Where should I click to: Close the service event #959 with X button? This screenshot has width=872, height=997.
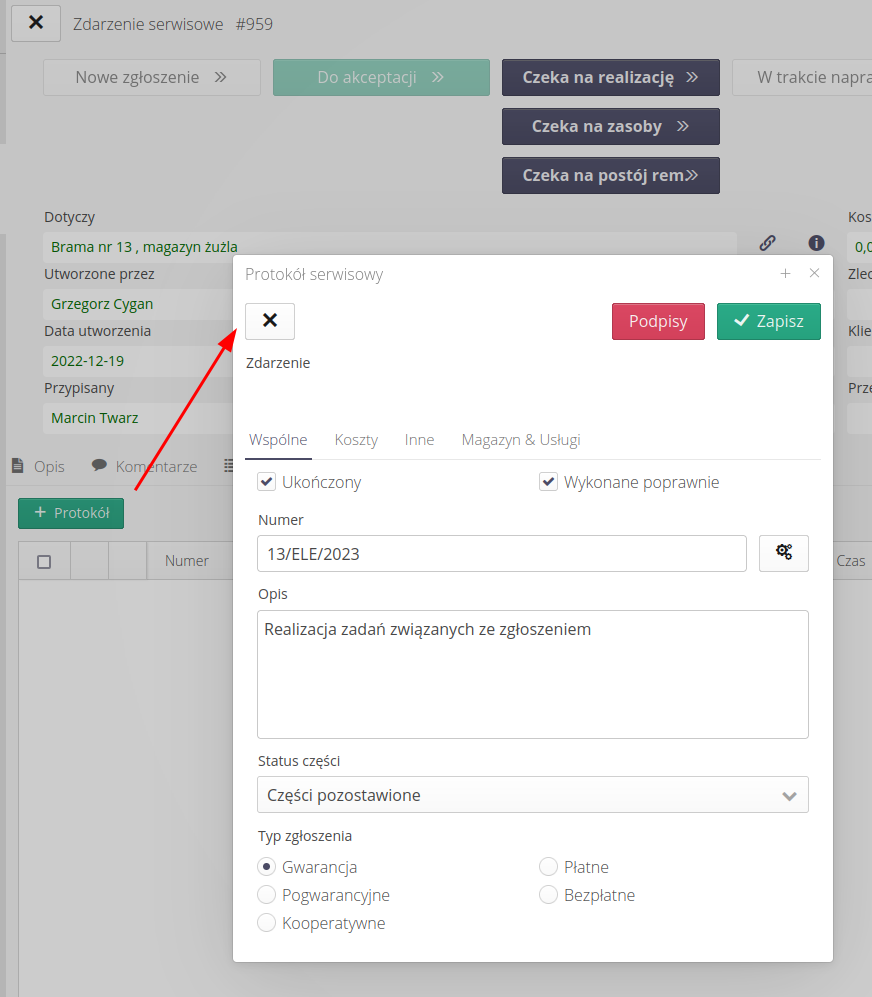click(36, 23)
